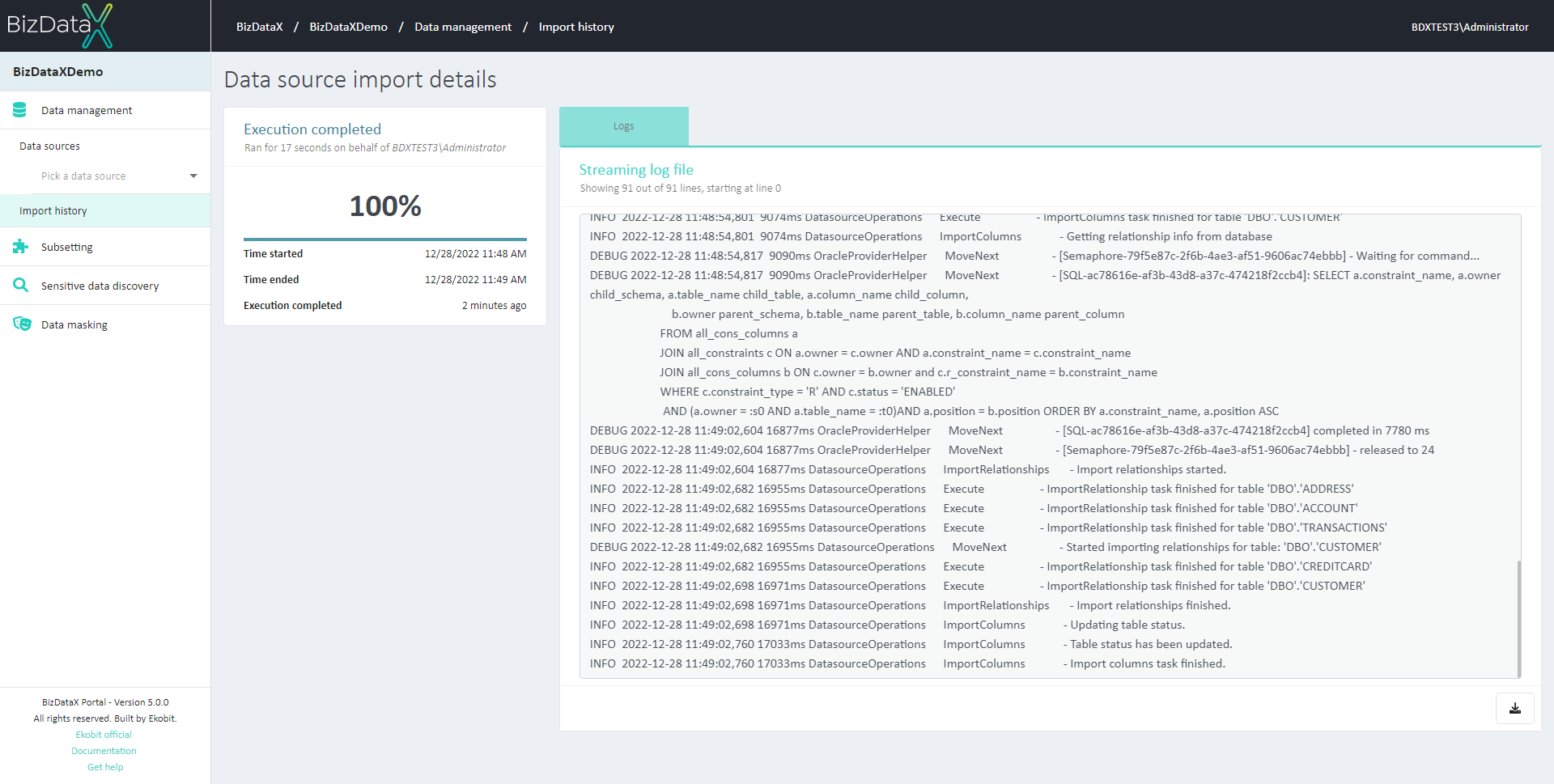Open Sensitive data discovery menu item

tap(105, 286)
